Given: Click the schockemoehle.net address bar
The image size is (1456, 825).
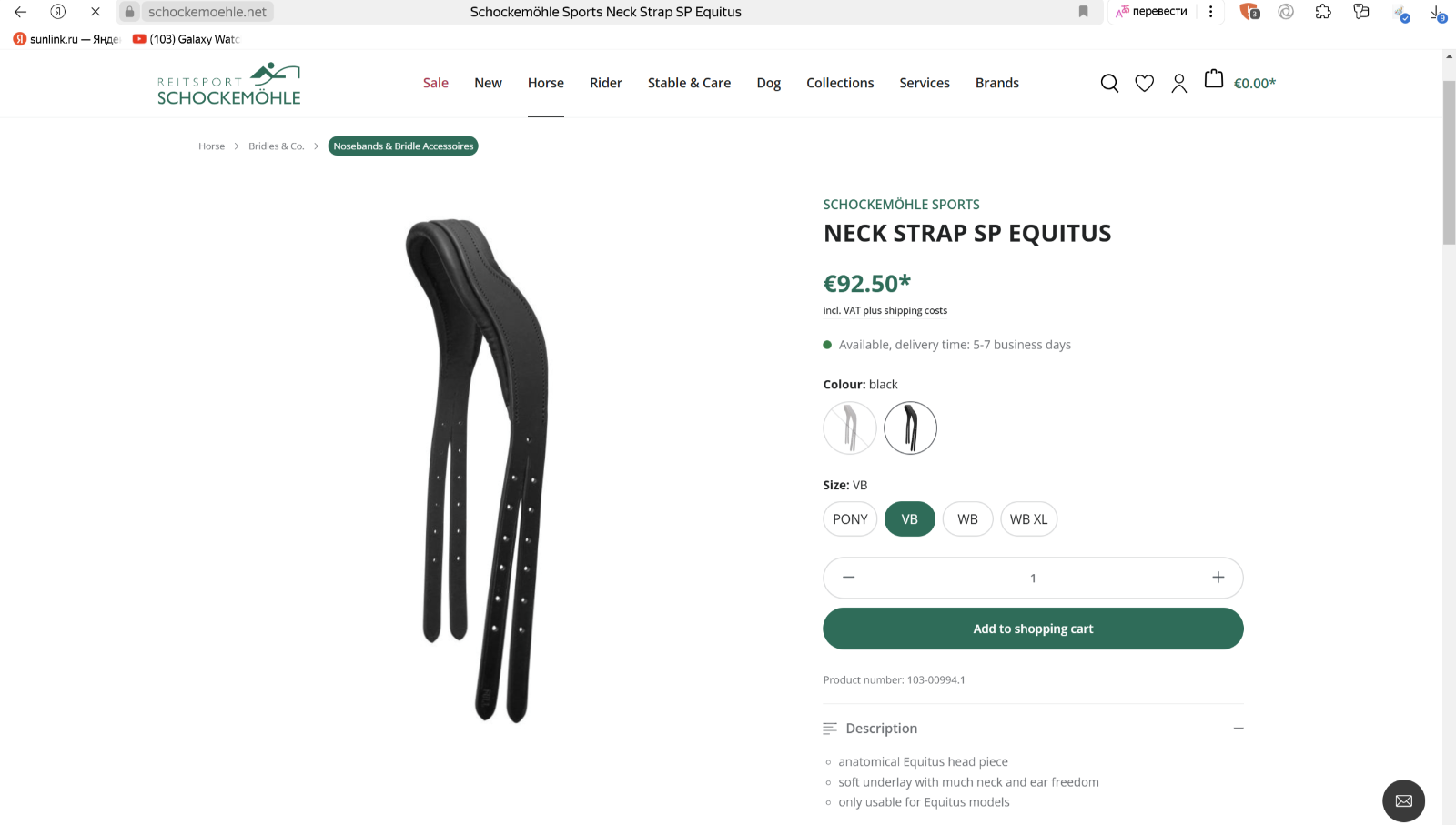Looking at the screenshot, I should coord(207,12).
